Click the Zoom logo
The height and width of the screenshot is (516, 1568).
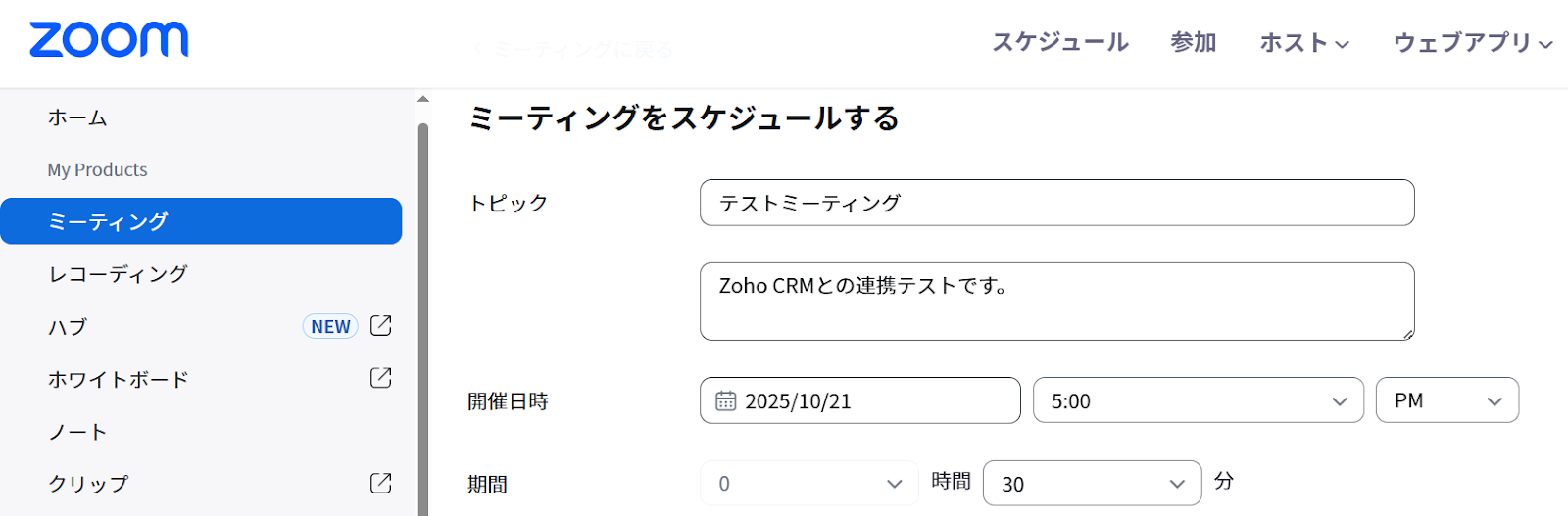(x=109, y=40)
